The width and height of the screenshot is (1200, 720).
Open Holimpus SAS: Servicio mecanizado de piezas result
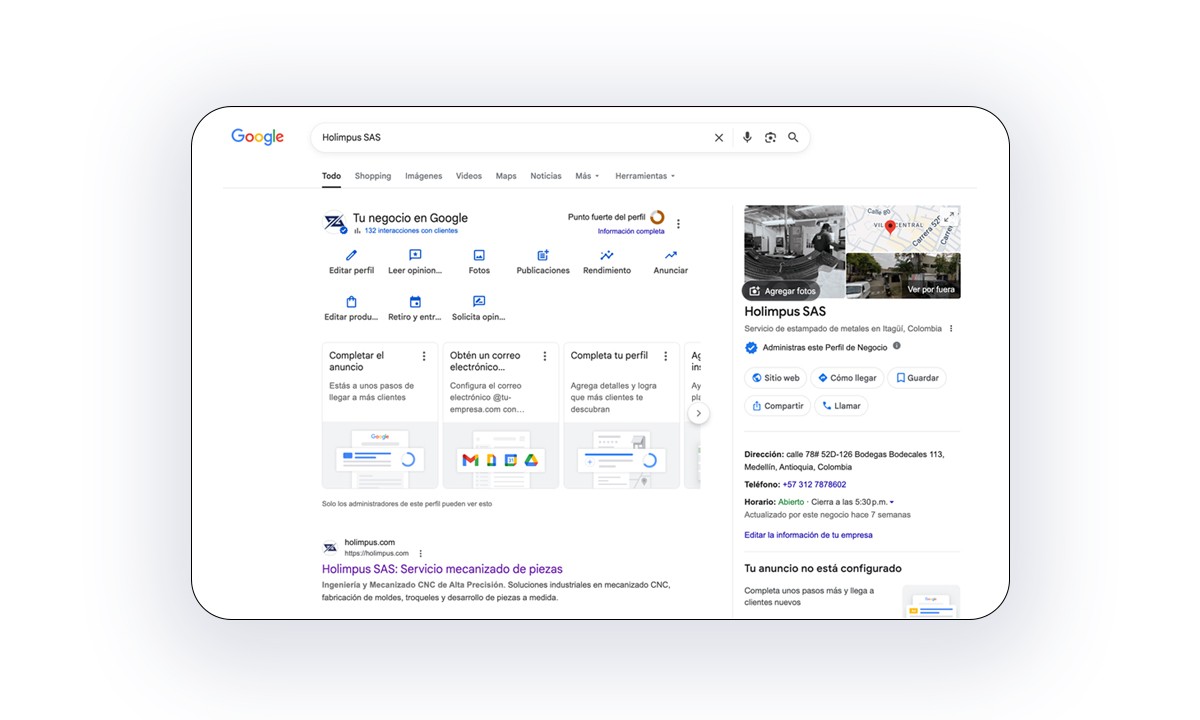(x=442, y=569)
